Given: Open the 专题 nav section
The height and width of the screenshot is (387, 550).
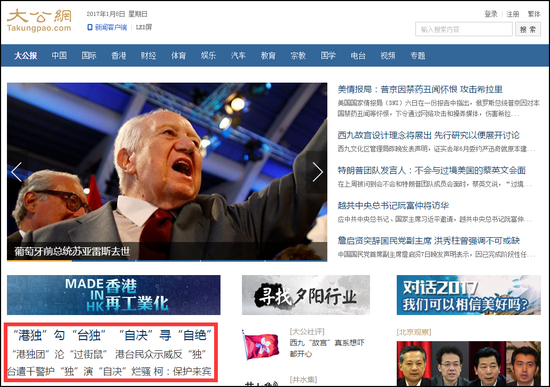Looking at the screenshot, I should click(418, 55).
